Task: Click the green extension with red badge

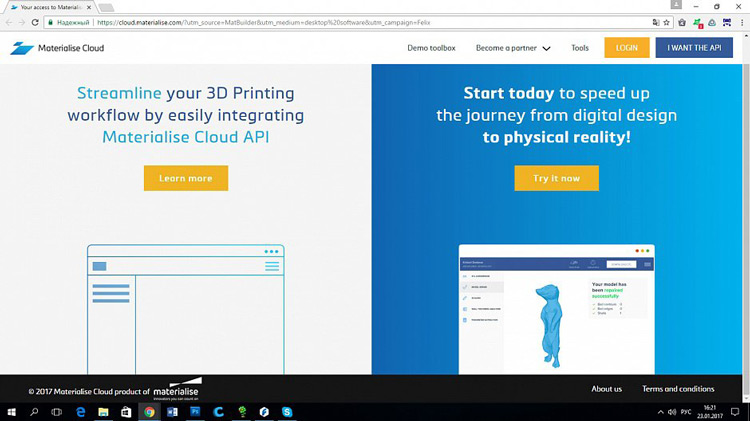Action: [698, 23]
